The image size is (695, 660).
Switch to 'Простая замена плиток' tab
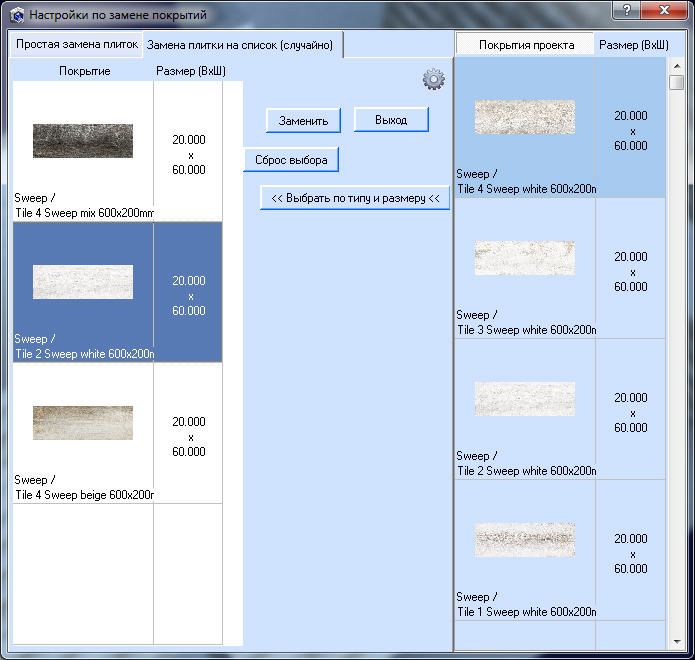76,45
